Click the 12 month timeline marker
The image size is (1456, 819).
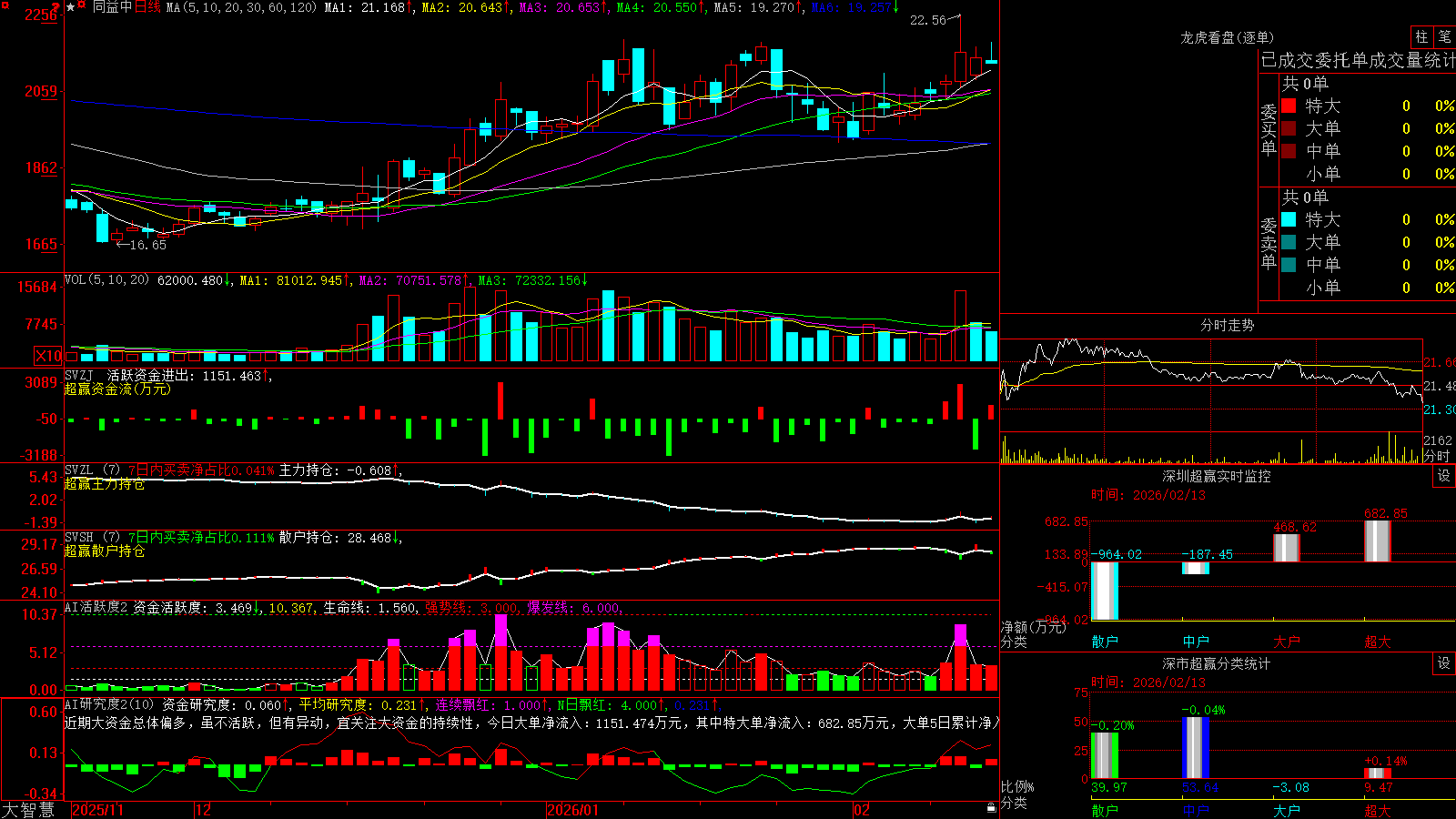204,810
